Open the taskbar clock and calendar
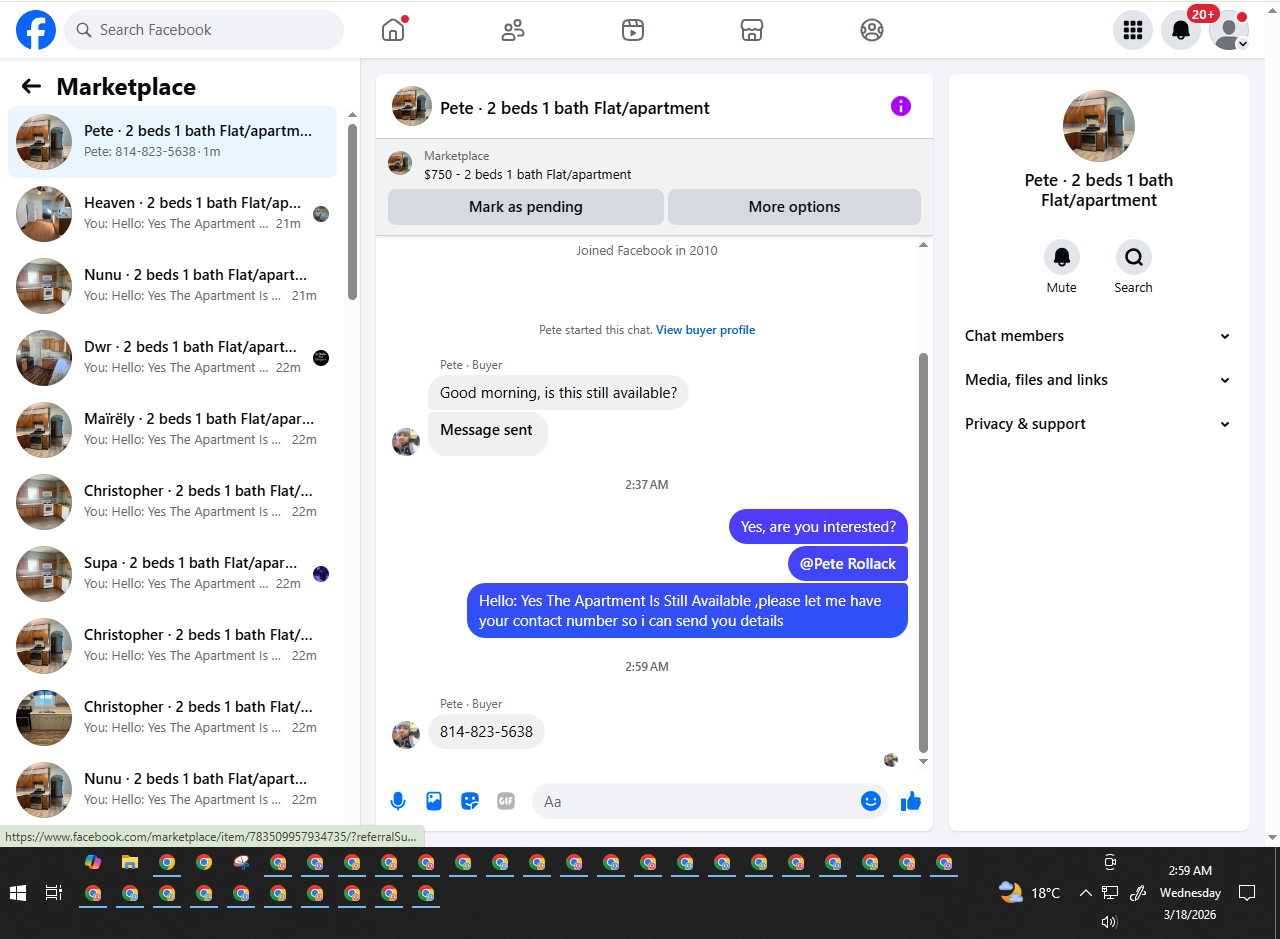Screen dimensions: 1280x939 (x=1190, y=893)
